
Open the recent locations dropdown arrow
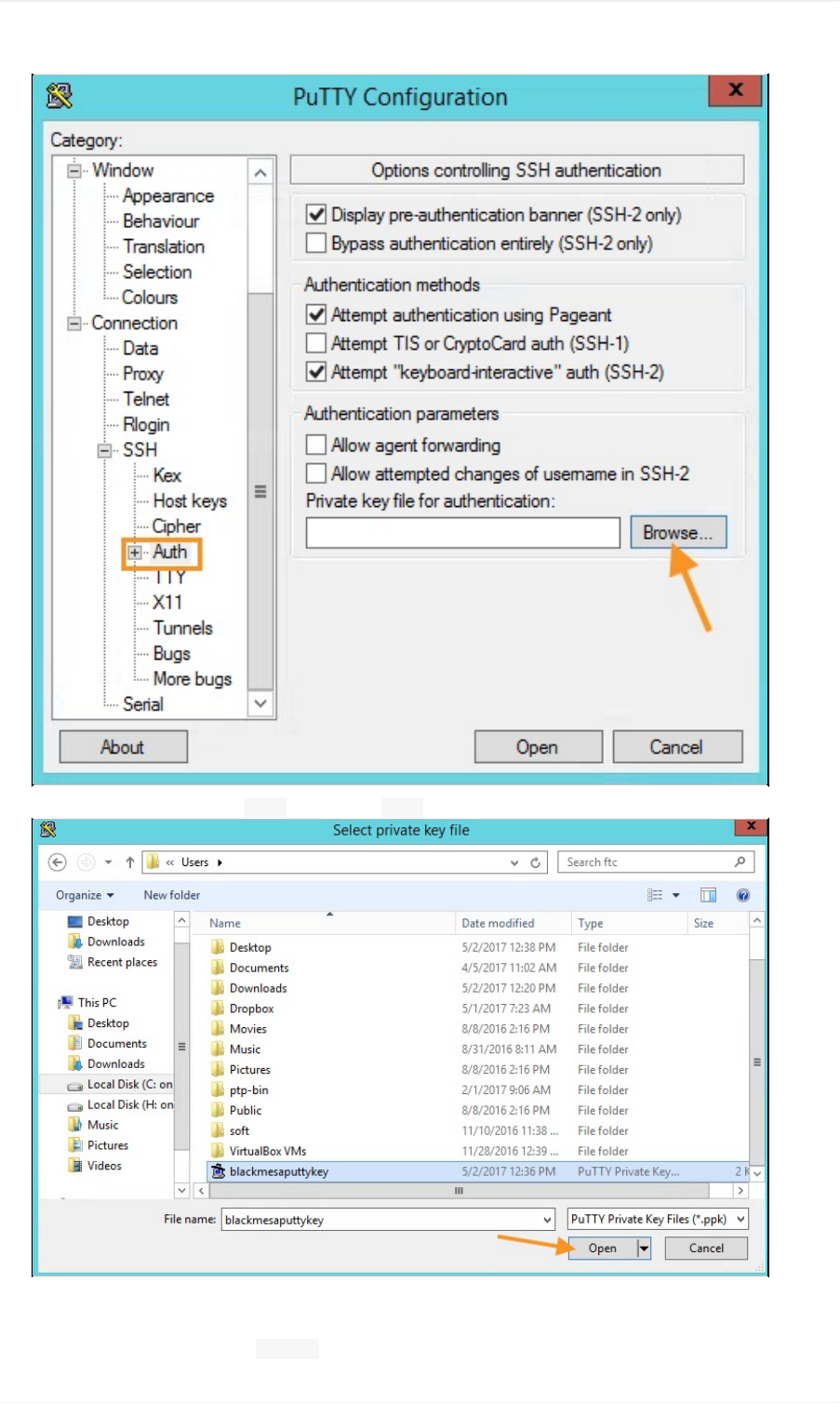pos(108,862)
